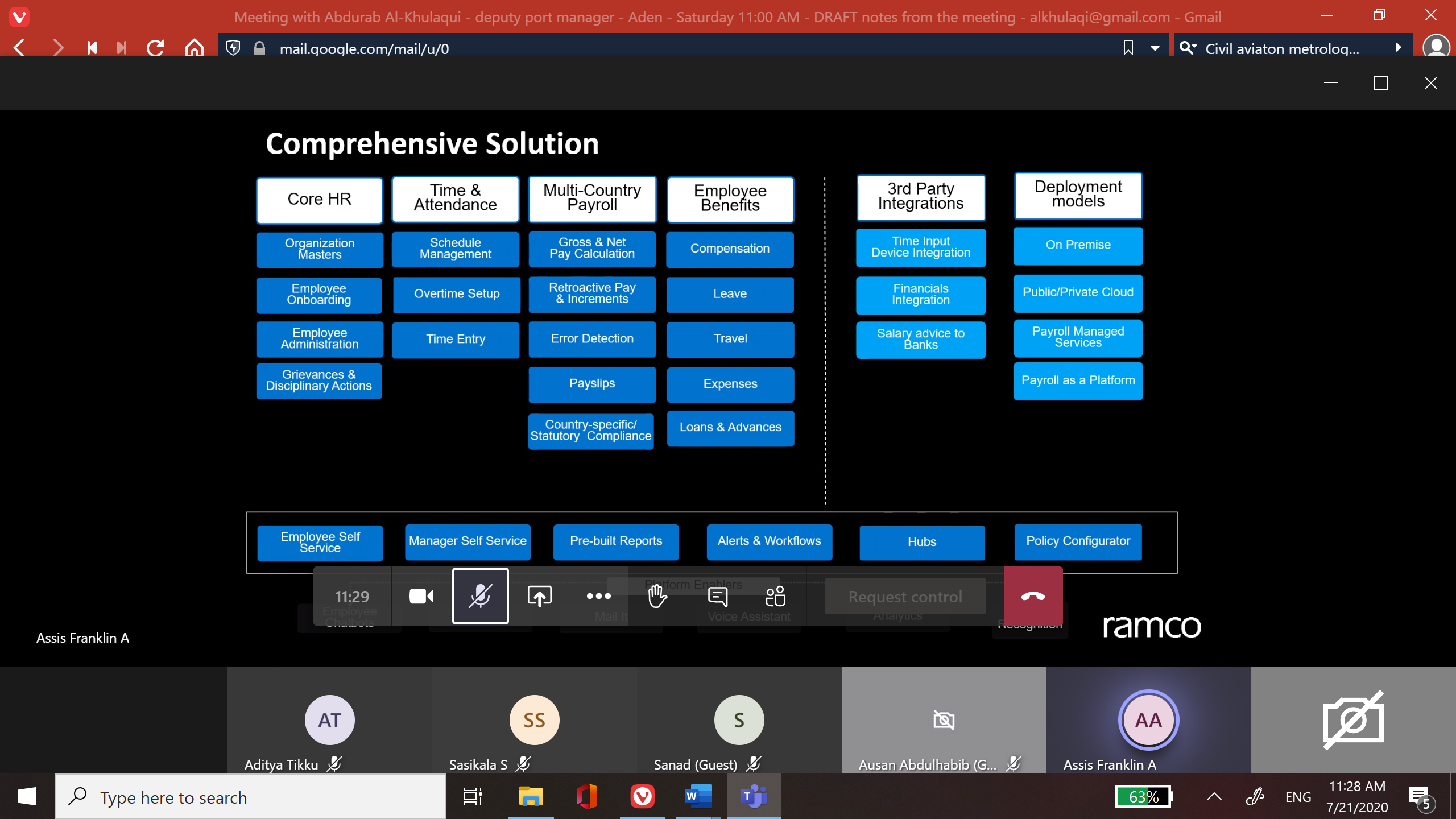Hang up the Teams call

[x=1033, y=596]
